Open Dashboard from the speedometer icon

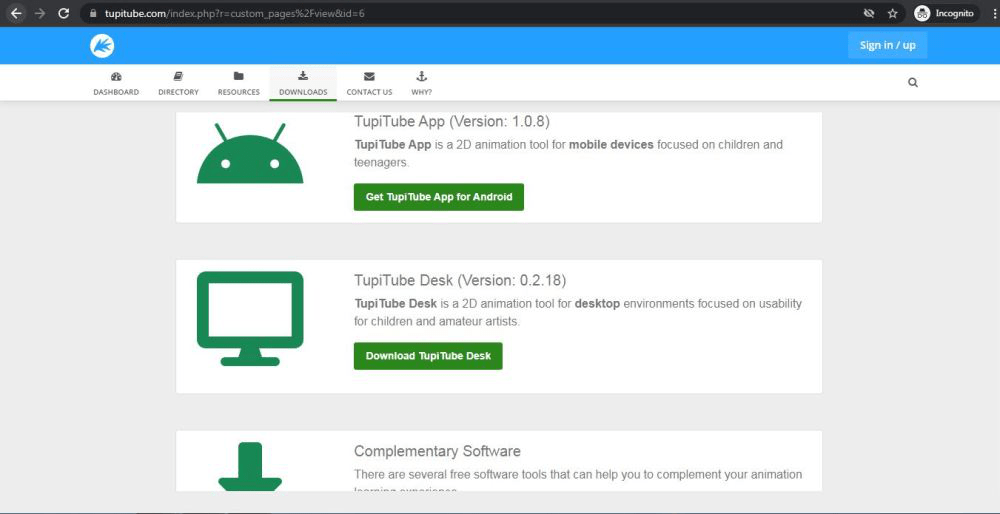pos(116,77)
